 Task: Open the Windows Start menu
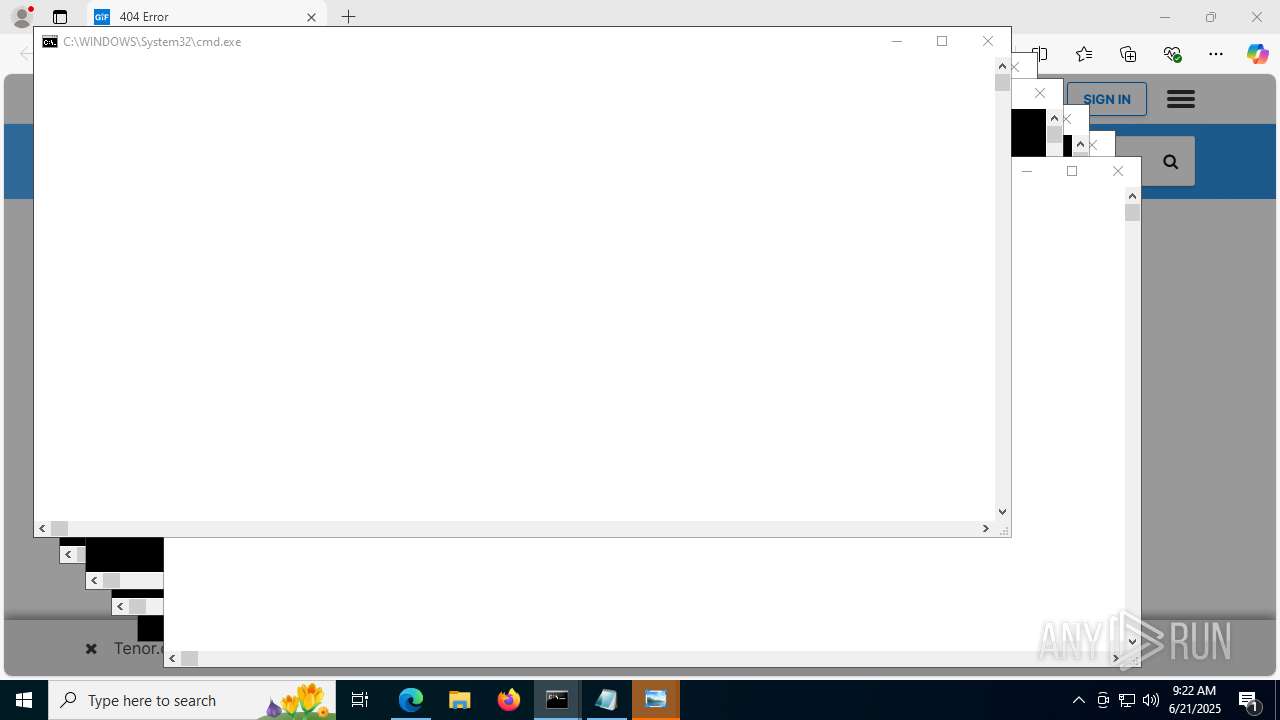[x=24, y=700]
